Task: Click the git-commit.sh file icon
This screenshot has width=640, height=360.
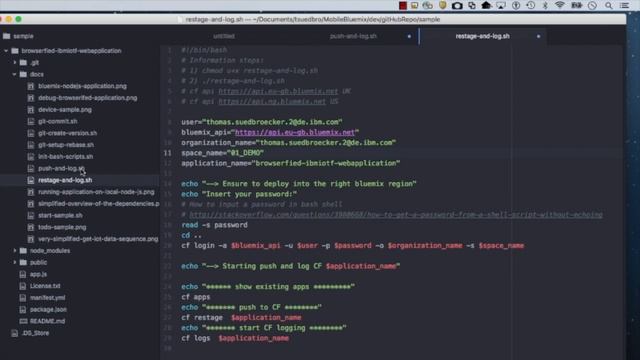Action: [31, 121]
